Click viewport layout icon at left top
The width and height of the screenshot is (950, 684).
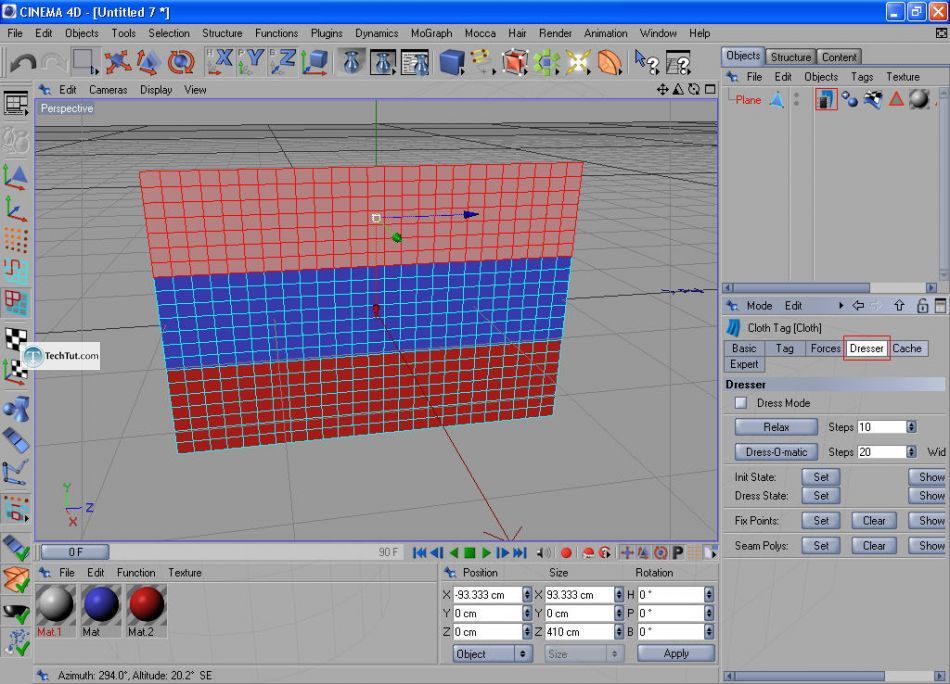(x=16, y=104)
